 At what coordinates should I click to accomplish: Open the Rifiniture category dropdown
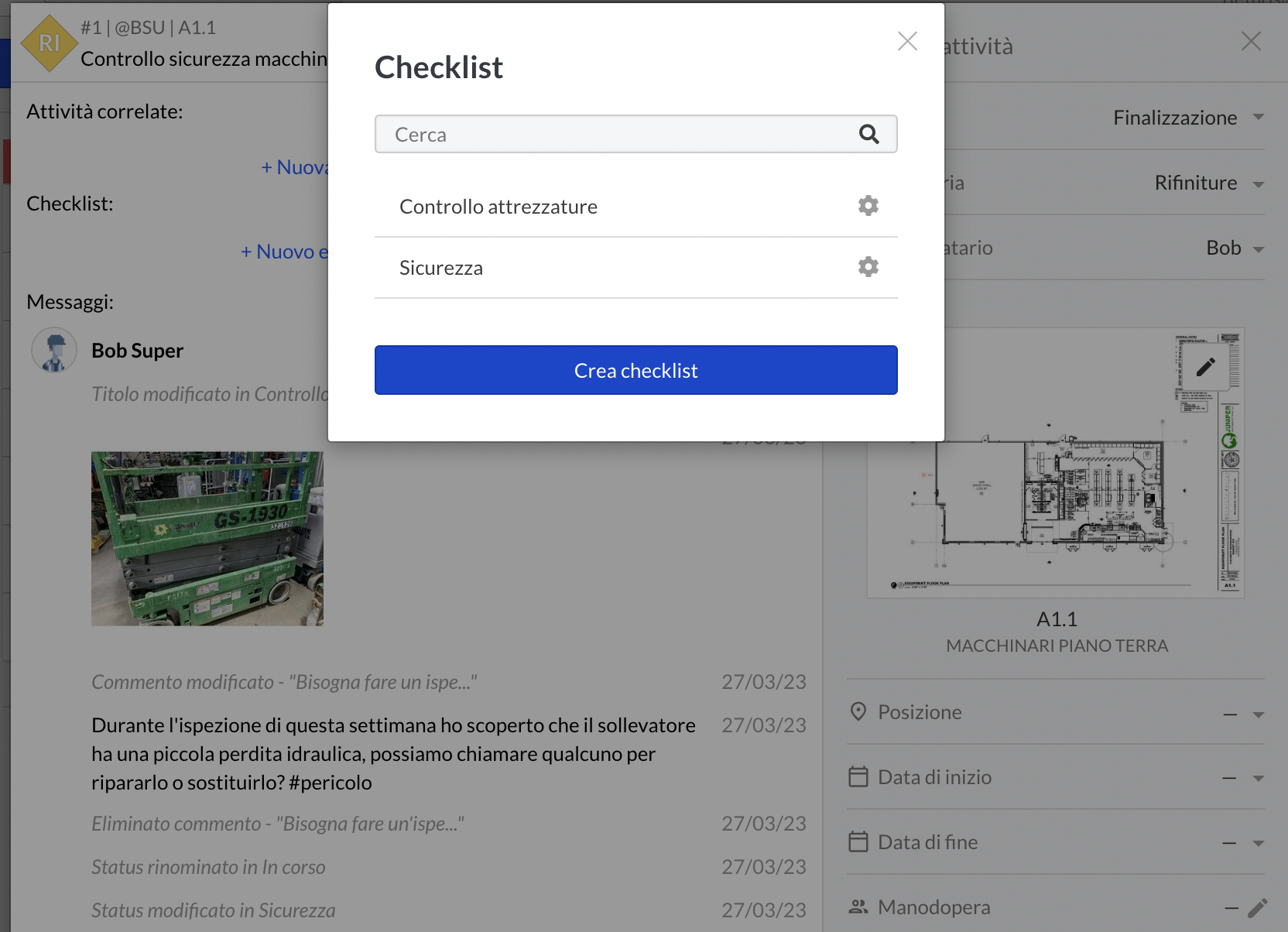pyautogui.click(x=1258, y=184)
